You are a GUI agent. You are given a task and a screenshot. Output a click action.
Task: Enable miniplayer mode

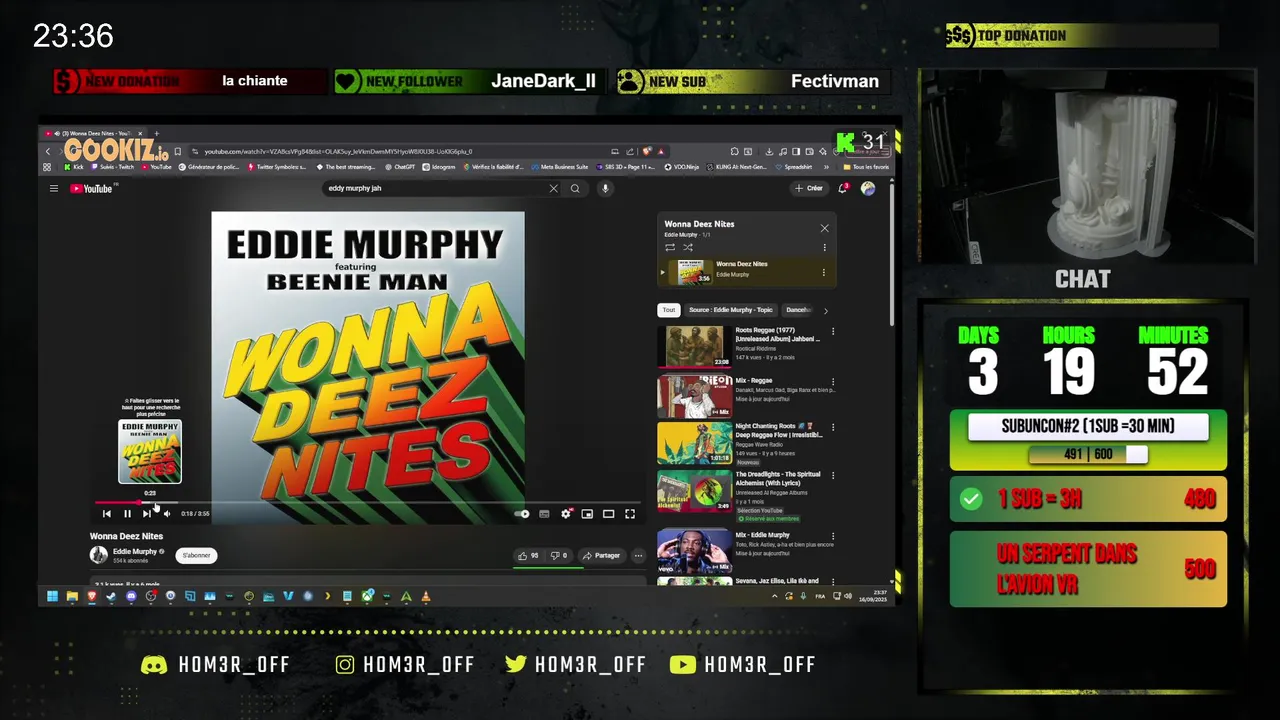pos(587,514)
